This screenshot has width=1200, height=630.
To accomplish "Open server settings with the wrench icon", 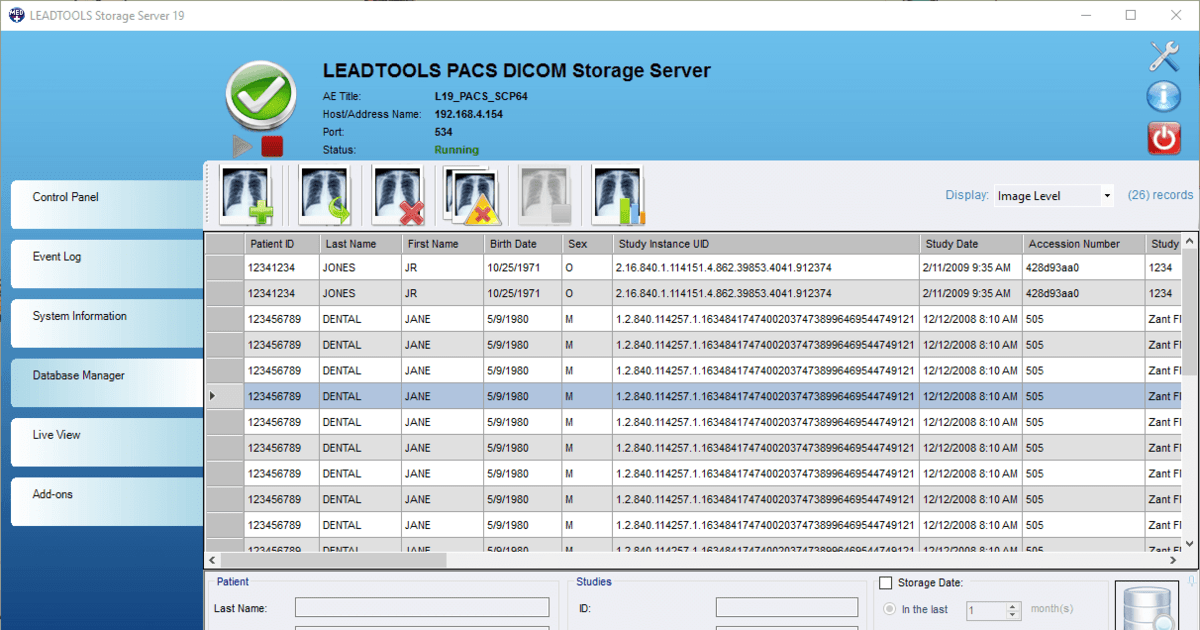I will pyautogui.click(x=1163, y=56).
